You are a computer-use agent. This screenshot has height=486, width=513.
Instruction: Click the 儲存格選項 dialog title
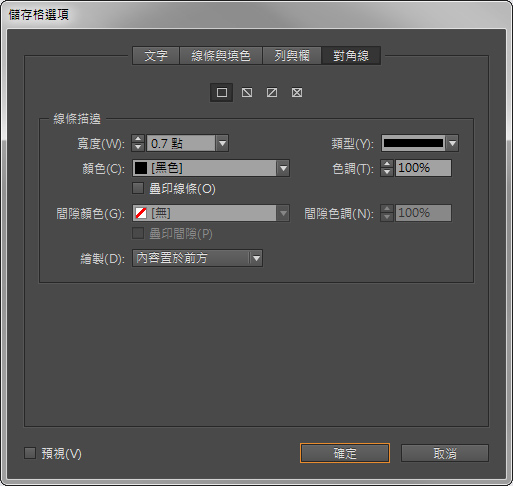(39, 14)
